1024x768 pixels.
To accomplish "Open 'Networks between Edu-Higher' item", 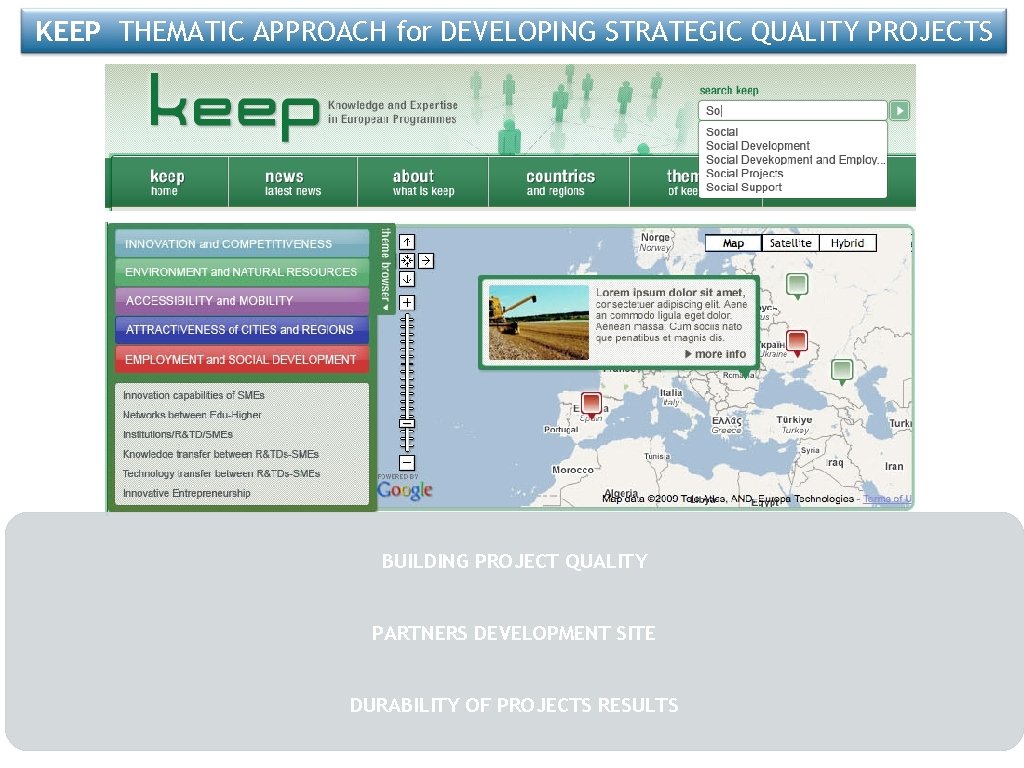I will 192,415.
